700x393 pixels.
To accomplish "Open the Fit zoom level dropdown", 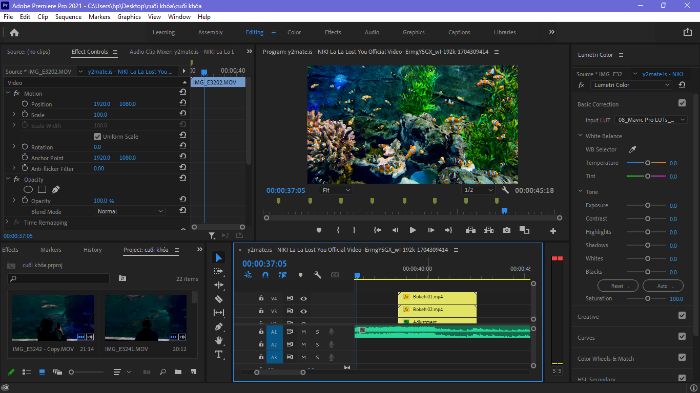I will 336,190.
